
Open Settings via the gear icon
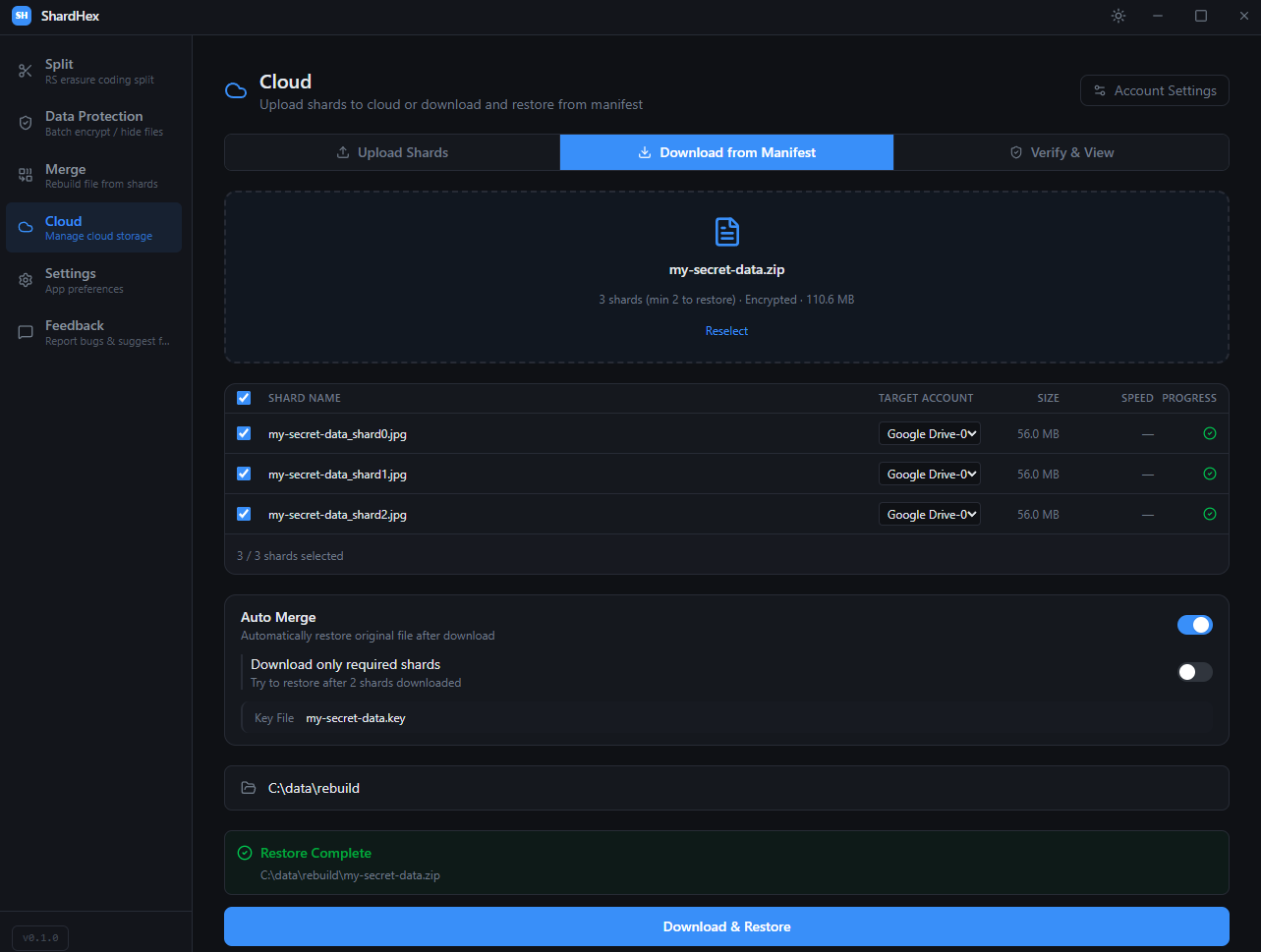click(25, 279)
